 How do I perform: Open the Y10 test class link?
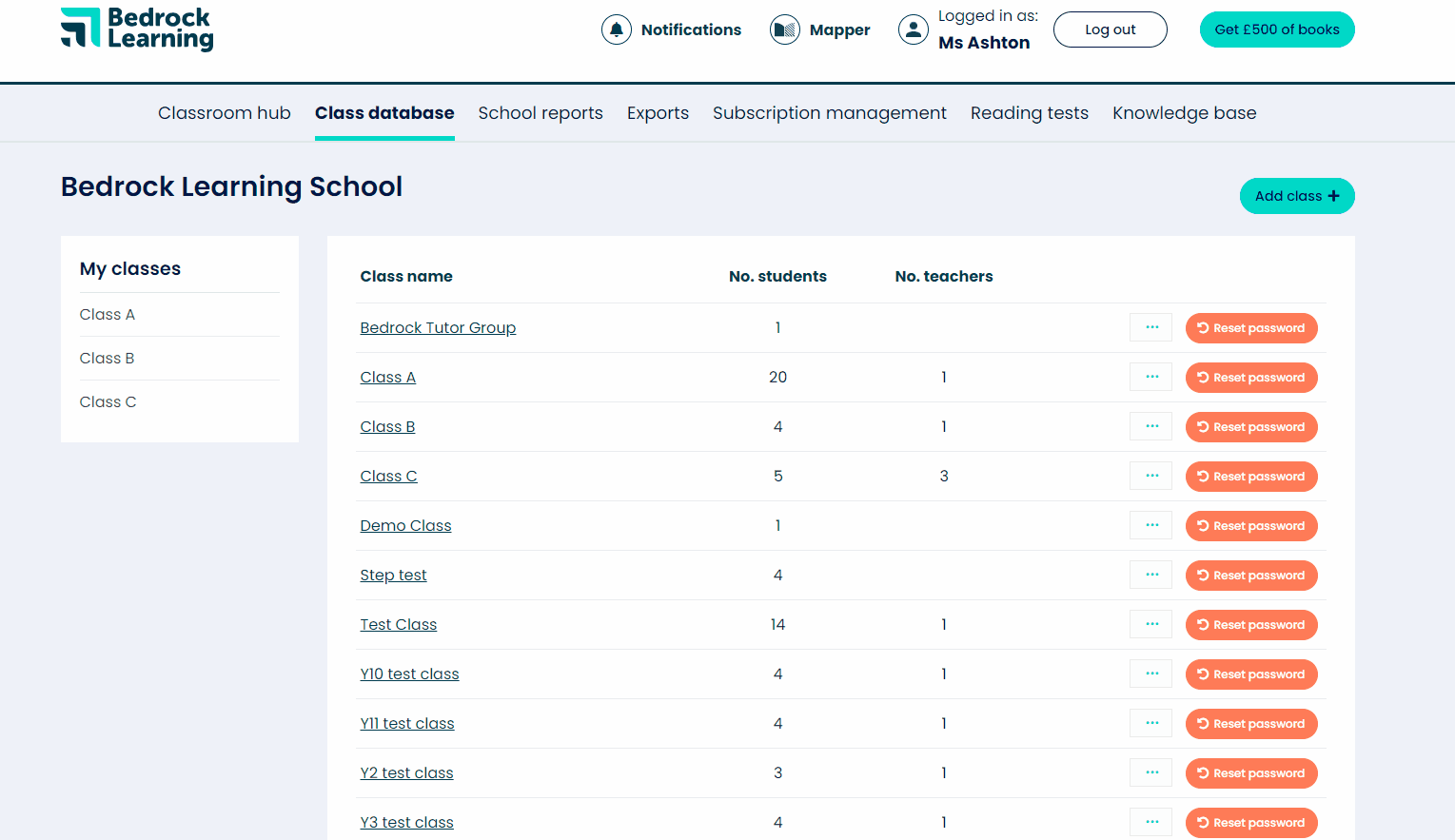click(409, 674)
